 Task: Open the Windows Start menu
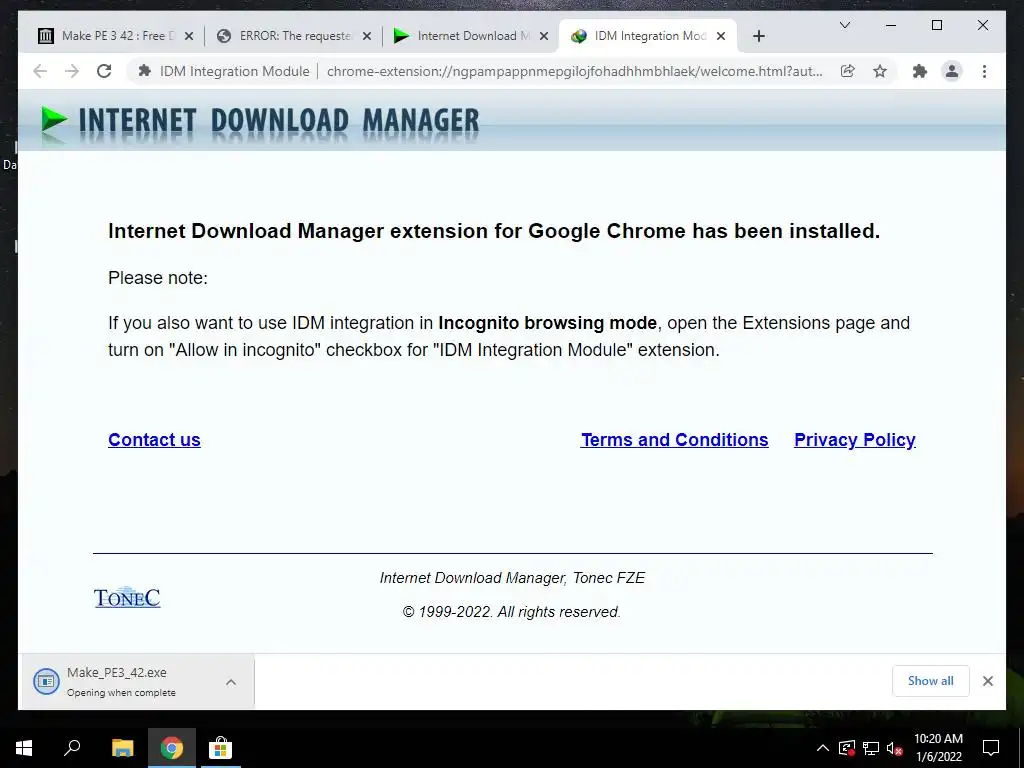[x=24, y=748]
